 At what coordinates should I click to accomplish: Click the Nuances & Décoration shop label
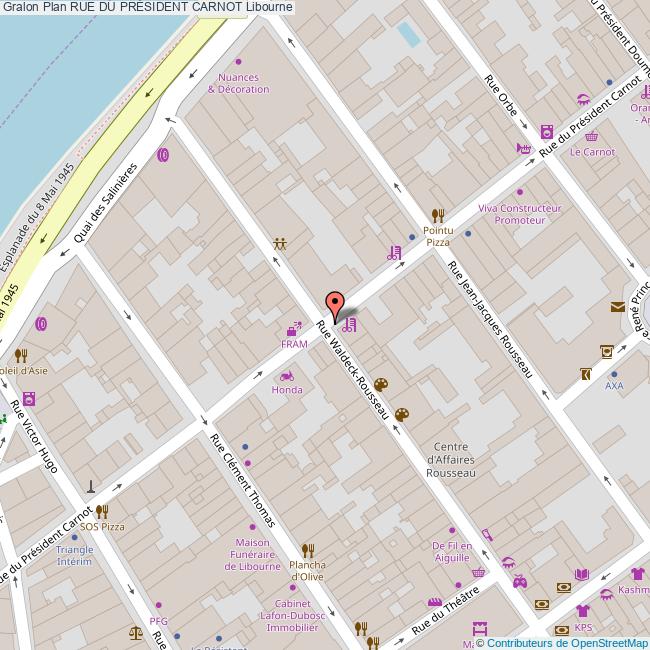coord(238,83)
